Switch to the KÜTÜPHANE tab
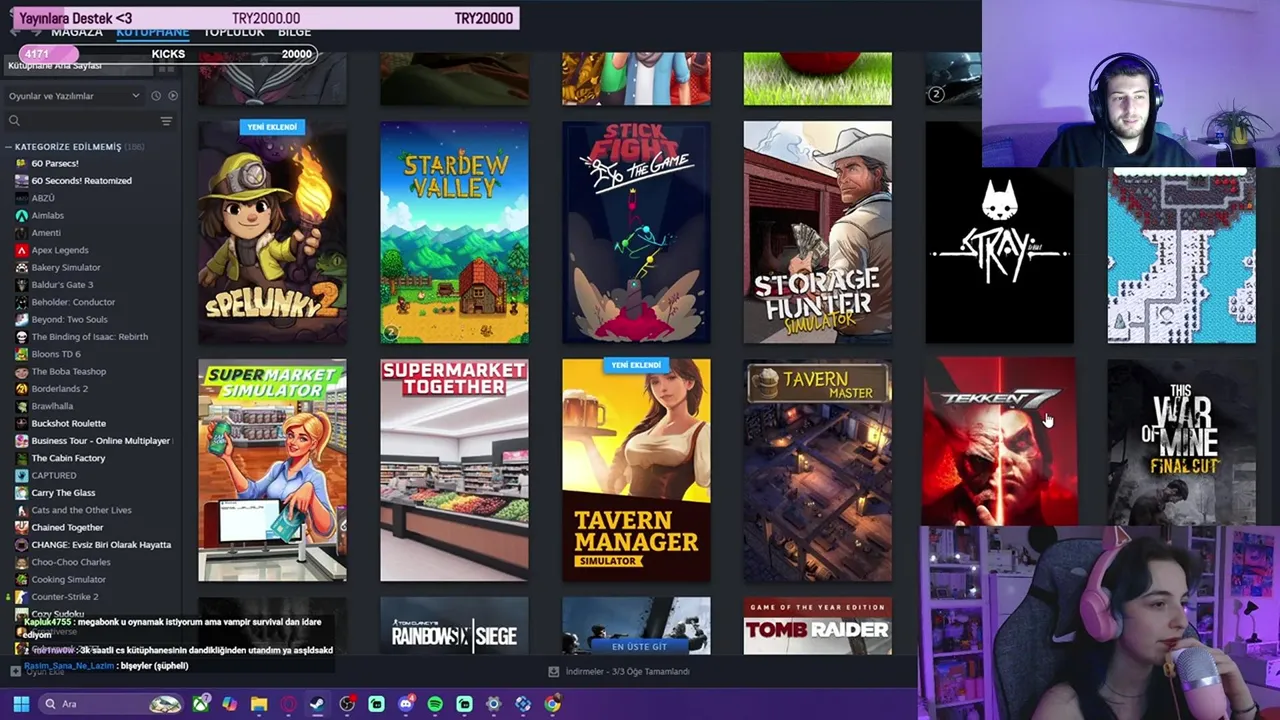Image resolution: width=1280 pixels, height=720 pixels. pyautogui.click(x=152, y=33)
